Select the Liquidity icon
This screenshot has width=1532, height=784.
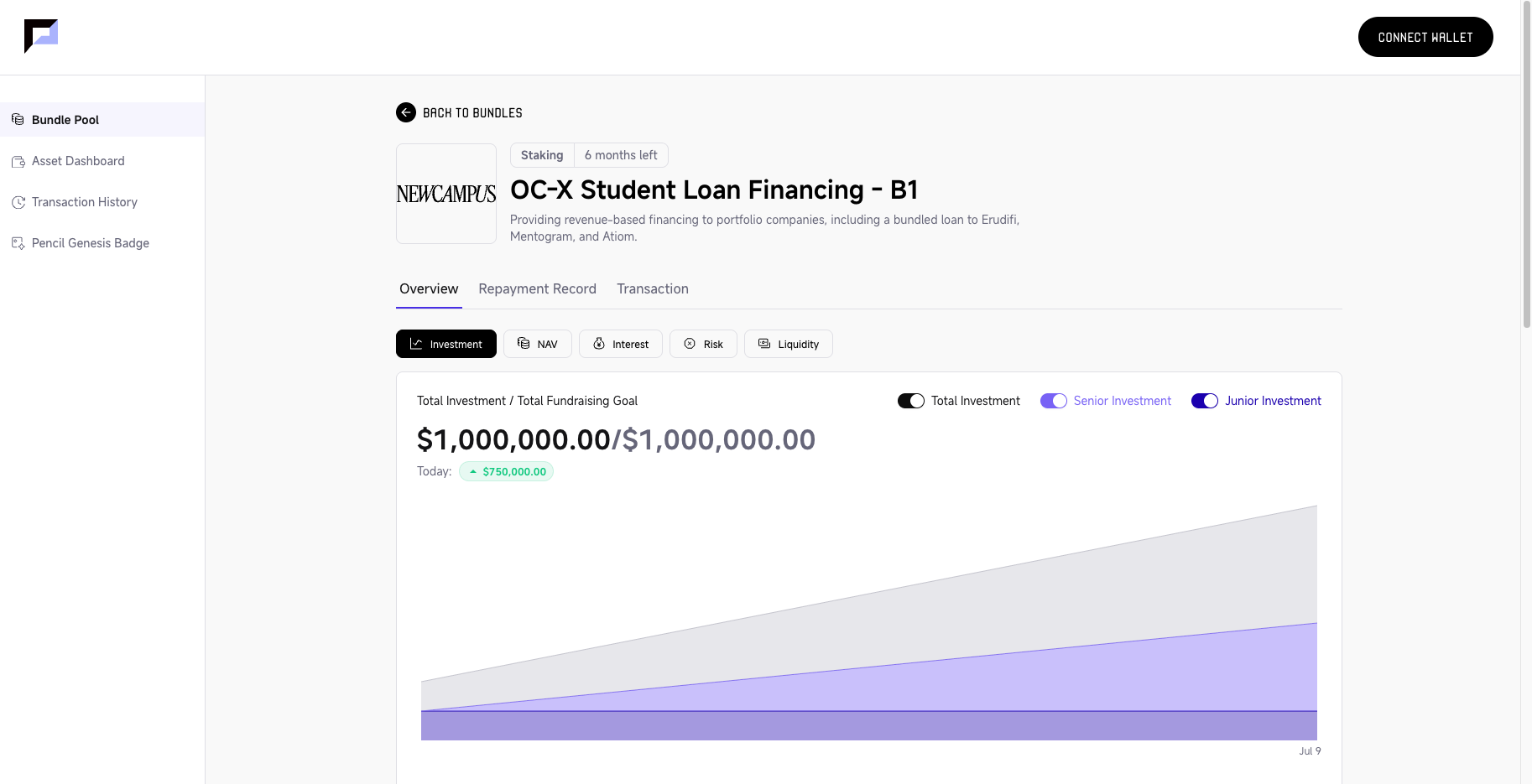click(764, 344)
